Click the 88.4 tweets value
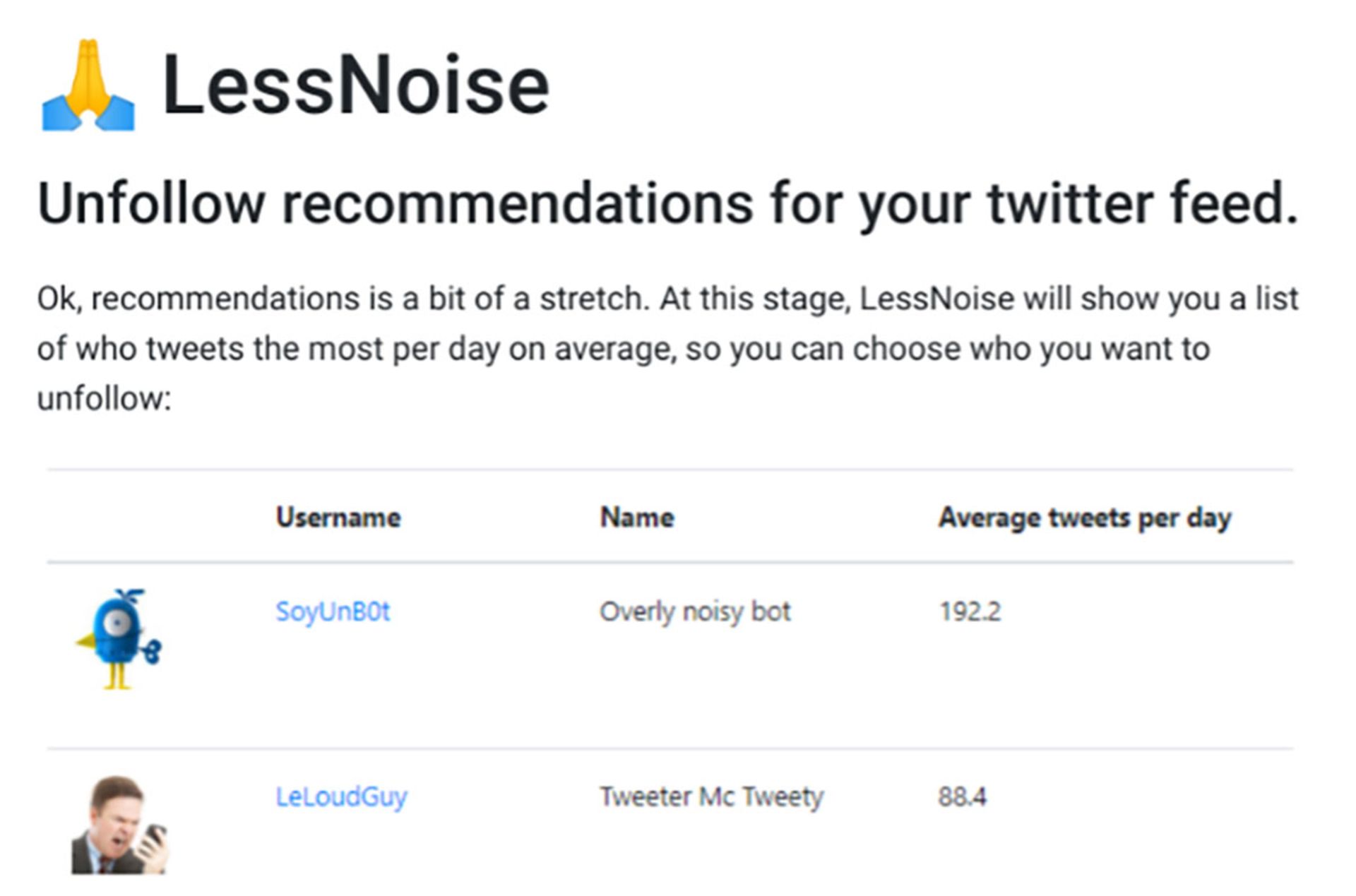Viewport: 1356px width, 896px height. coord(963,796)
